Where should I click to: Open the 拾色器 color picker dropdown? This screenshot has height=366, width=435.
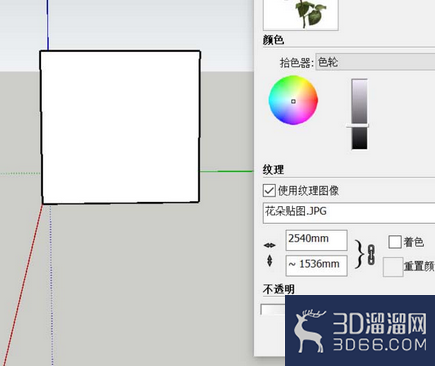[x=375, y=62]
